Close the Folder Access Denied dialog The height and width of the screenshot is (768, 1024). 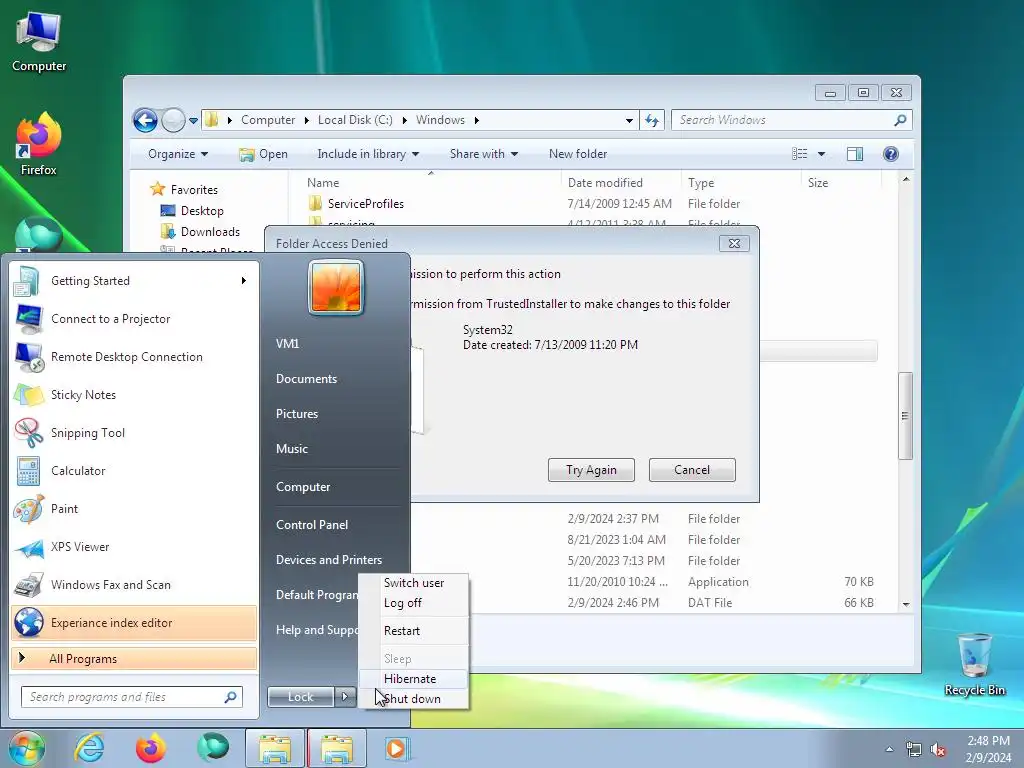[734, 244]
